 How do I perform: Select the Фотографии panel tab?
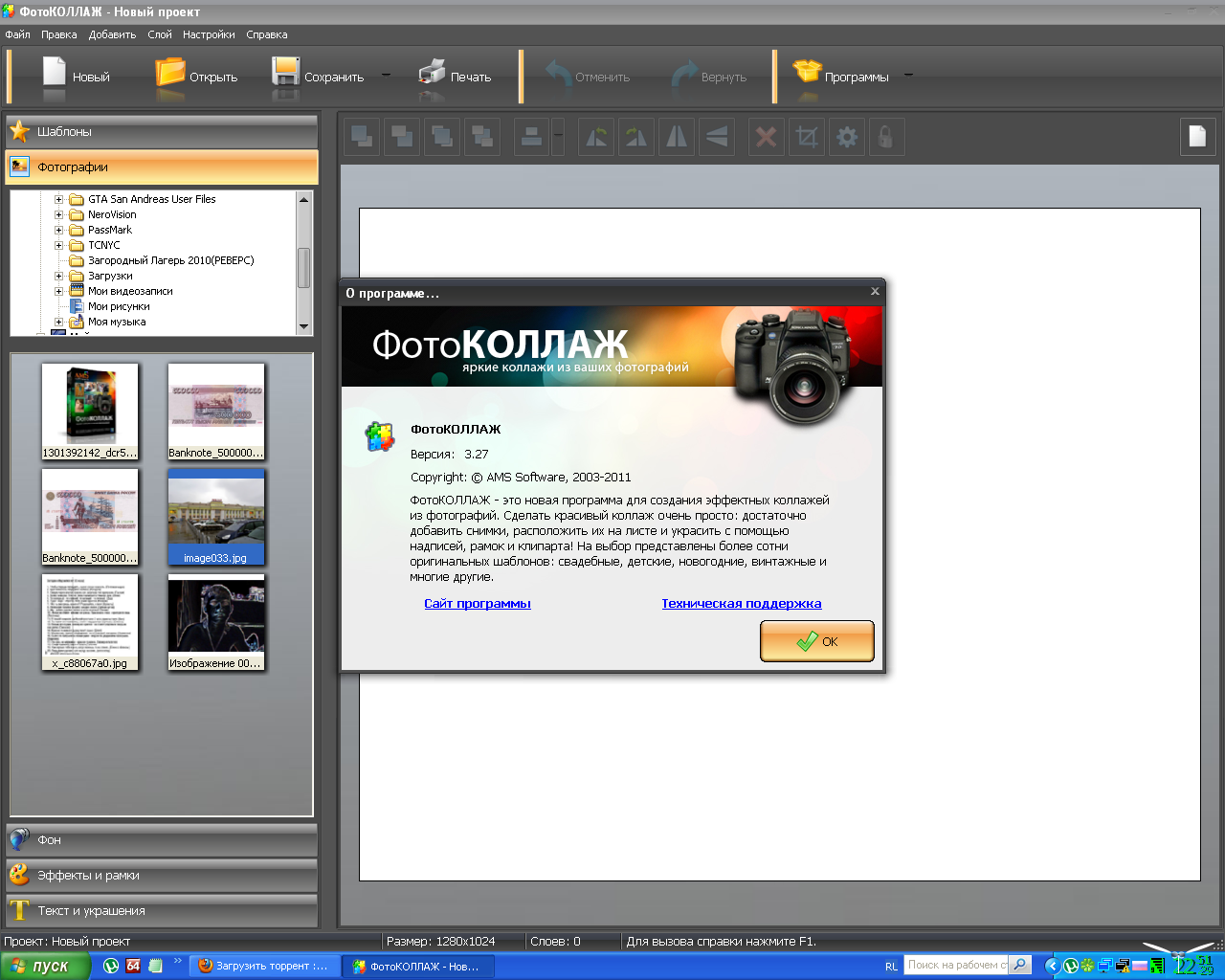pos(162,167)
